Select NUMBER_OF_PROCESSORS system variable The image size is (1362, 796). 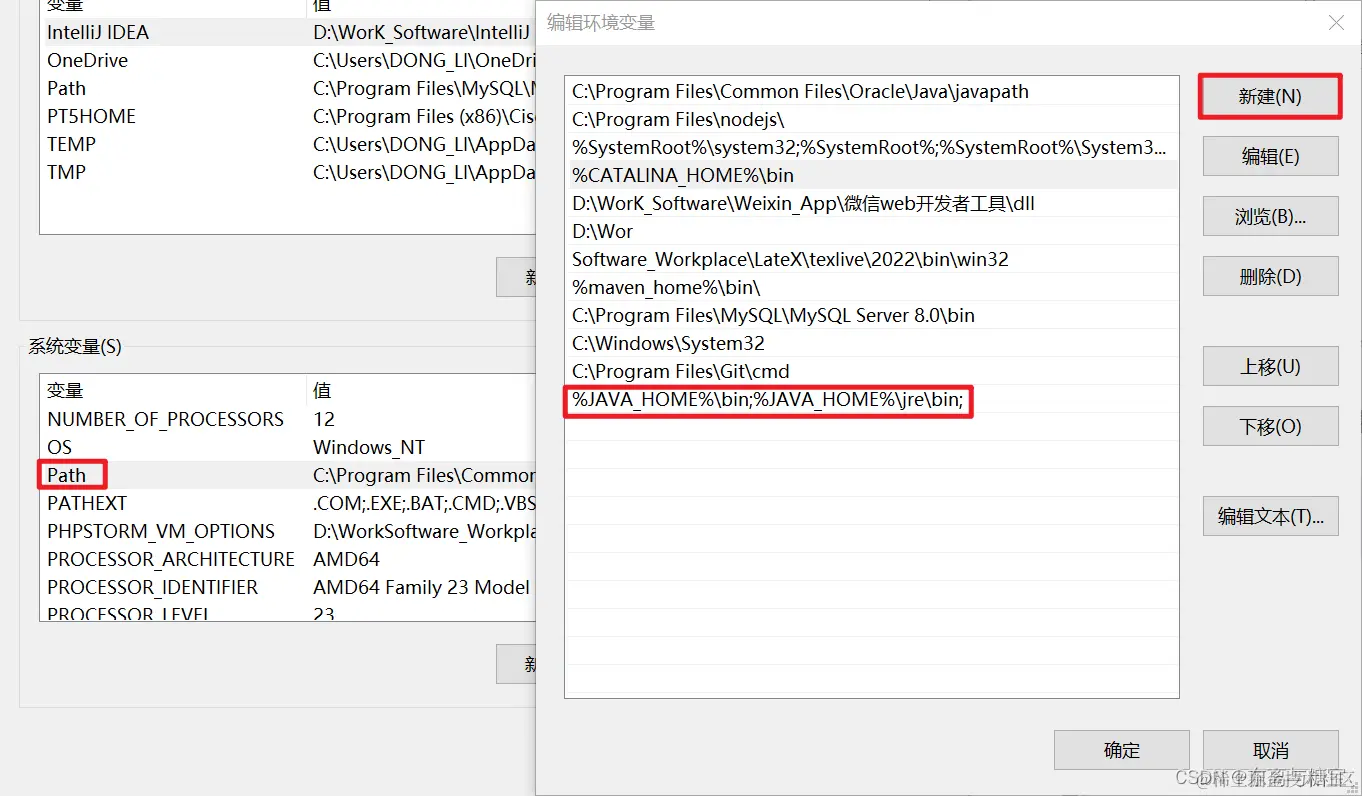point(288,419)
